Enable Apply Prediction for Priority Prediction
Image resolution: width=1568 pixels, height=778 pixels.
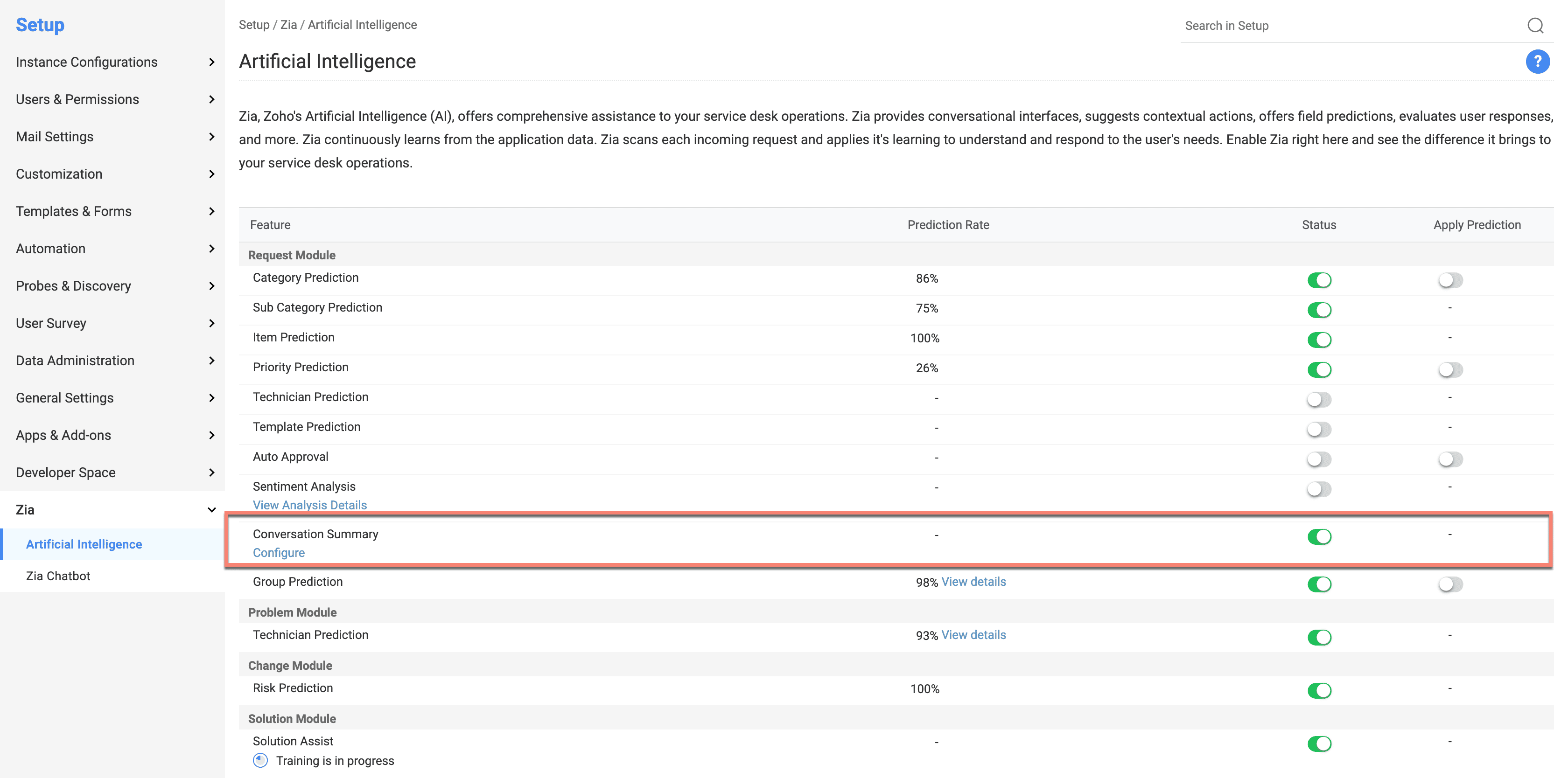click(x=1450, y=369)
